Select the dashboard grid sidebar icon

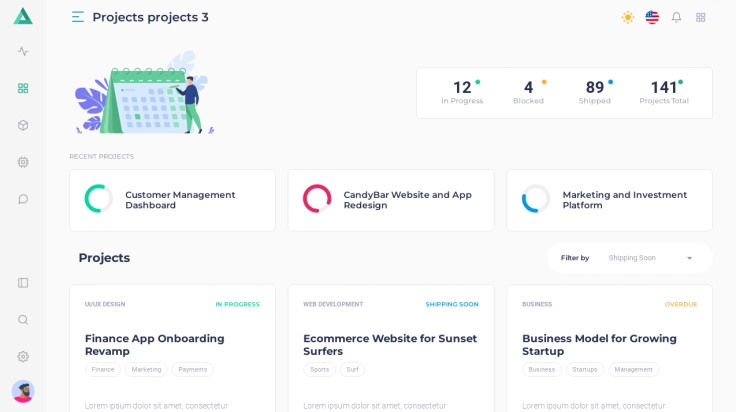click(x=23, y=88)
